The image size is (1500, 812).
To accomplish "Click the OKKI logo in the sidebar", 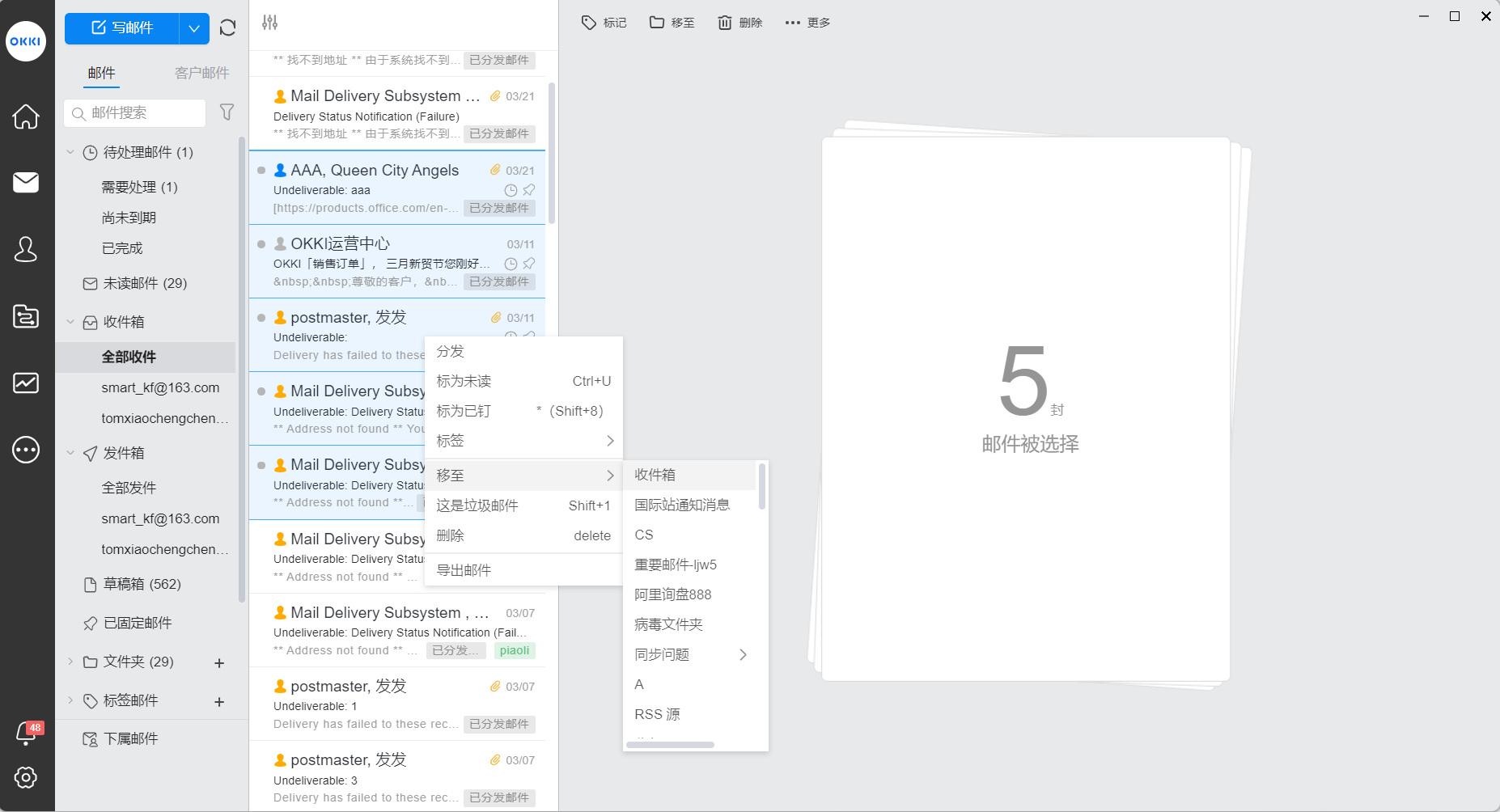I will [26, 41].
